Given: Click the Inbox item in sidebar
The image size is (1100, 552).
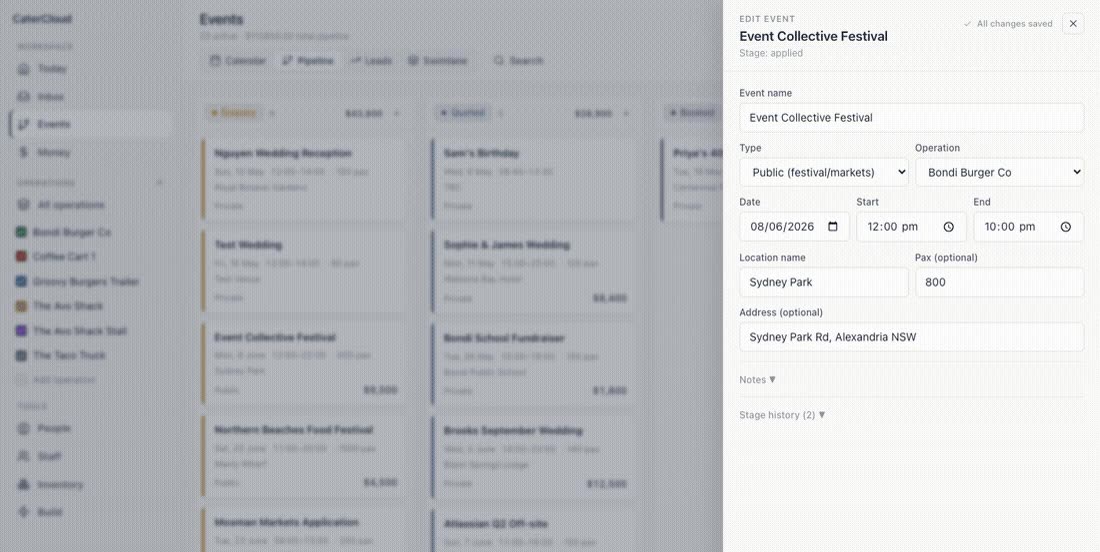Looking at the screenshot, I should [90, 96].
